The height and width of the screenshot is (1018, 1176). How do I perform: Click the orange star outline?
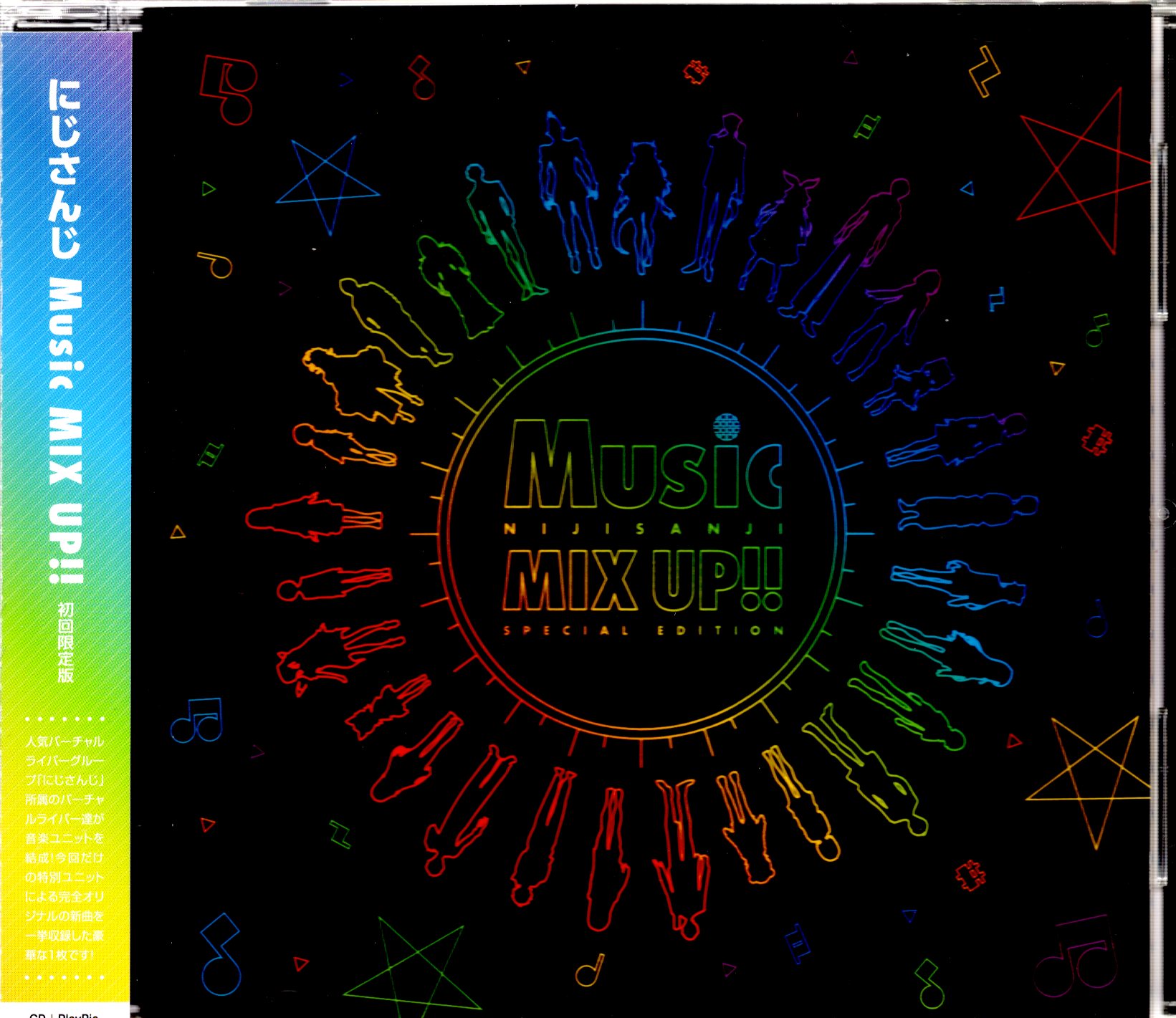tap(1088, 782)
